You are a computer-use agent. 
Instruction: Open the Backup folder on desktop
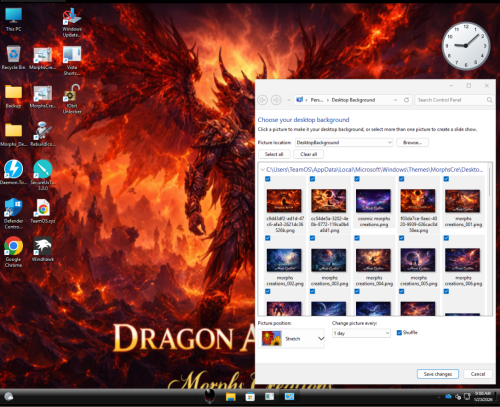tap(13, 96)
